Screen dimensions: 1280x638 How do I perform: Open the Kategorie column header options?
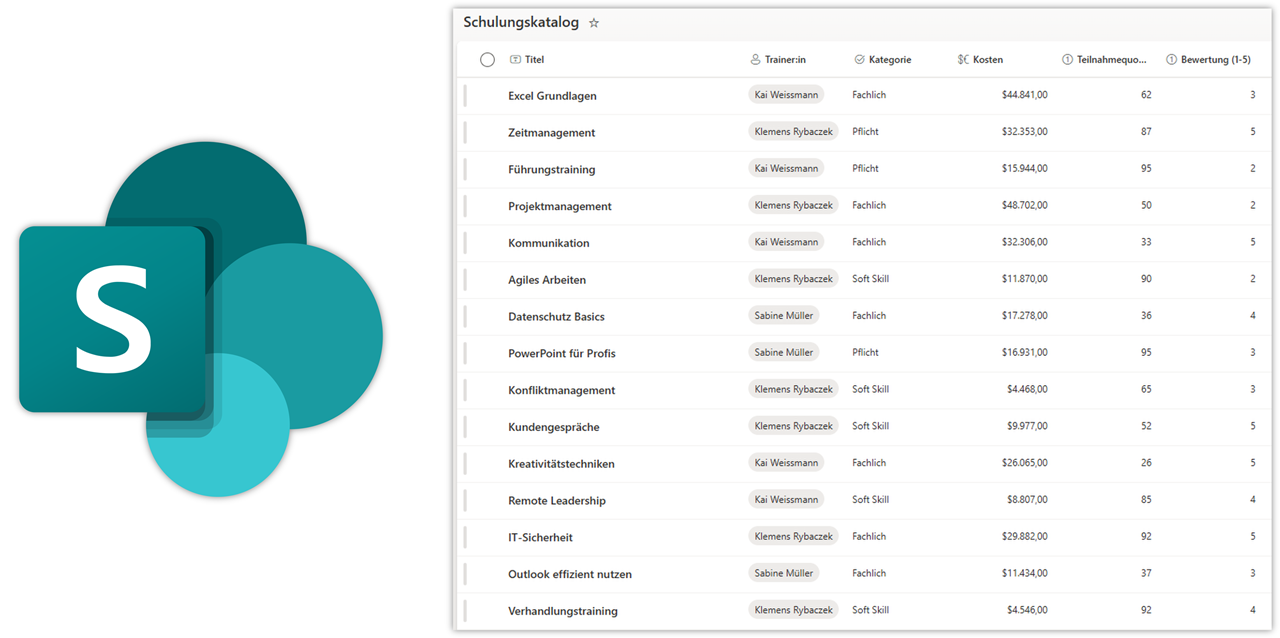tap(889, 60)
